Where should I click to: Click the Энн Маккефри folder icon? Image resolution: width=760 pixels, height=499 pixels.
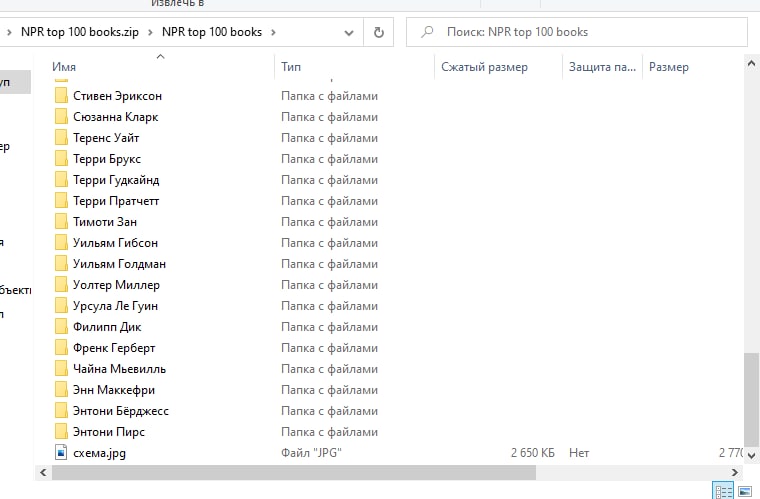(61, 390)
